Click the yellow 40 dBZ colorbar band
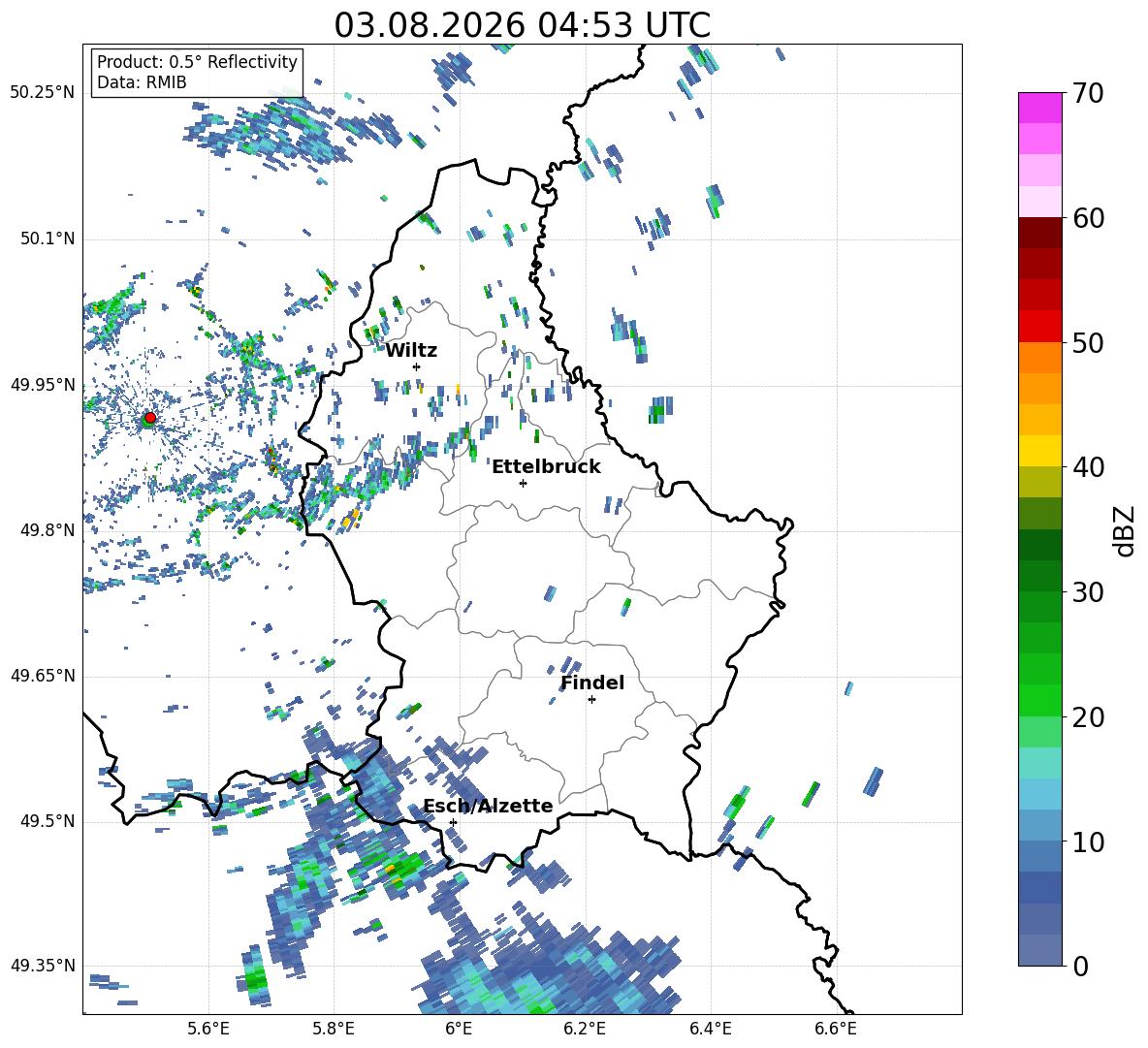This screenshot has height=1048, width=1148. point(1039,451)
